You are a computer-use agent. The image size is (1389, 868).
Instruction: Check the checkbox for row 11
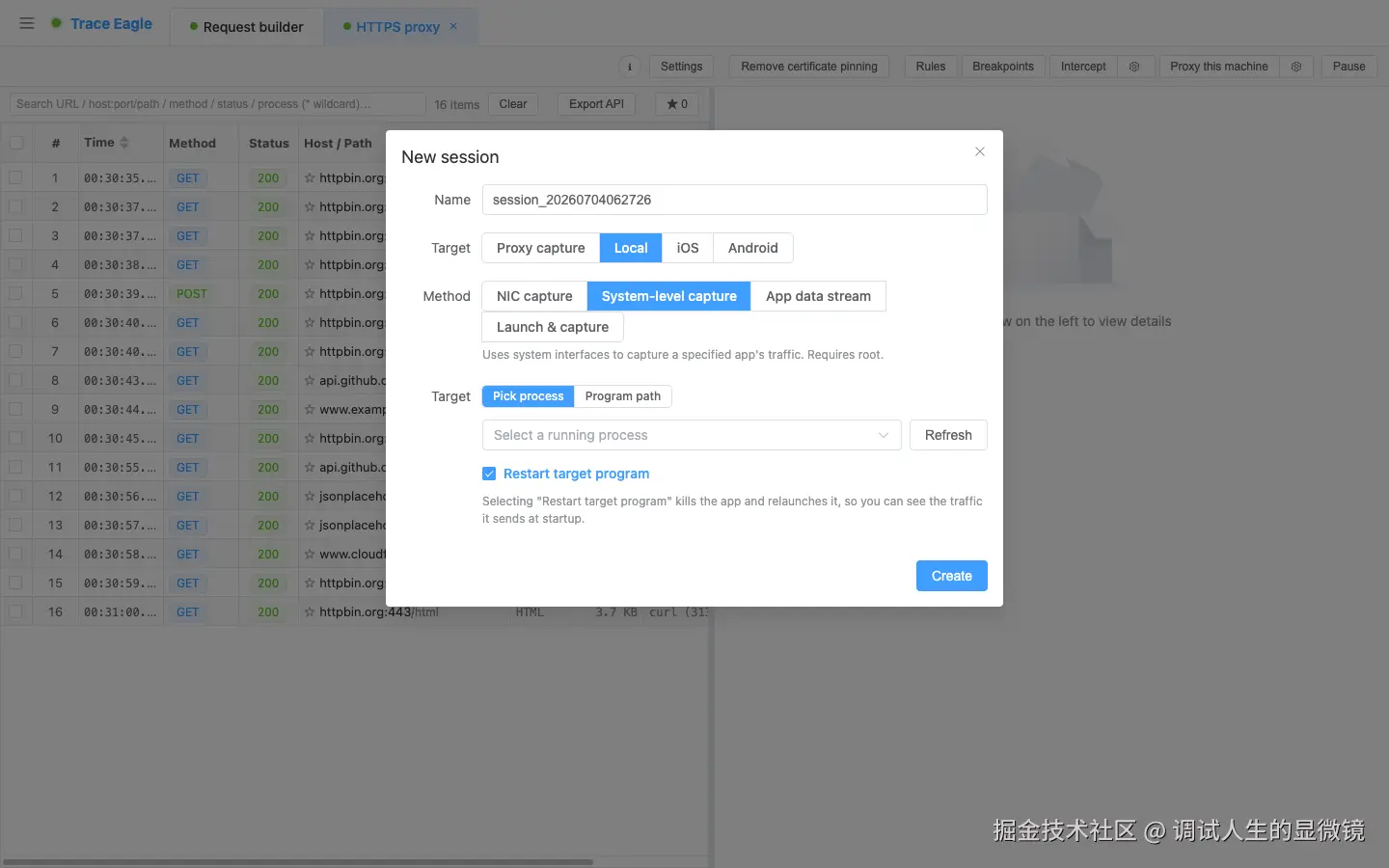[x=16, y=467]
